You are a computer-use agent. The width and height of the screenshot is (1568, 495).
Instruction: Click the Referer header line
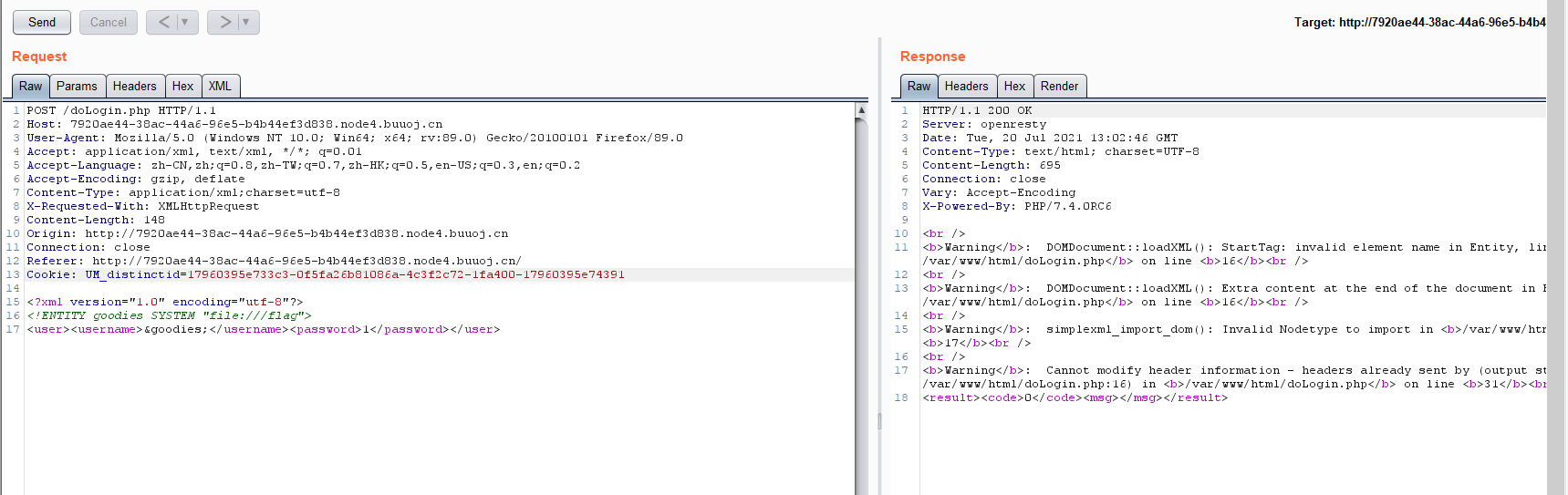[x=274, y=261]
